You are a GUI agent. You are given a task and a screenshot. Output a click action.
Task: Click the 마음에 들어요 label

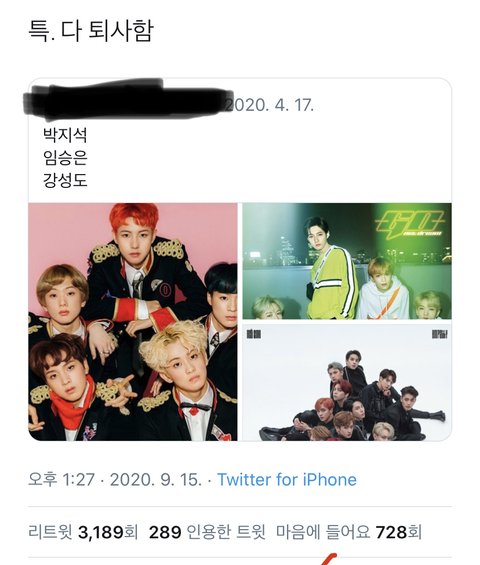tap(323, 532)
